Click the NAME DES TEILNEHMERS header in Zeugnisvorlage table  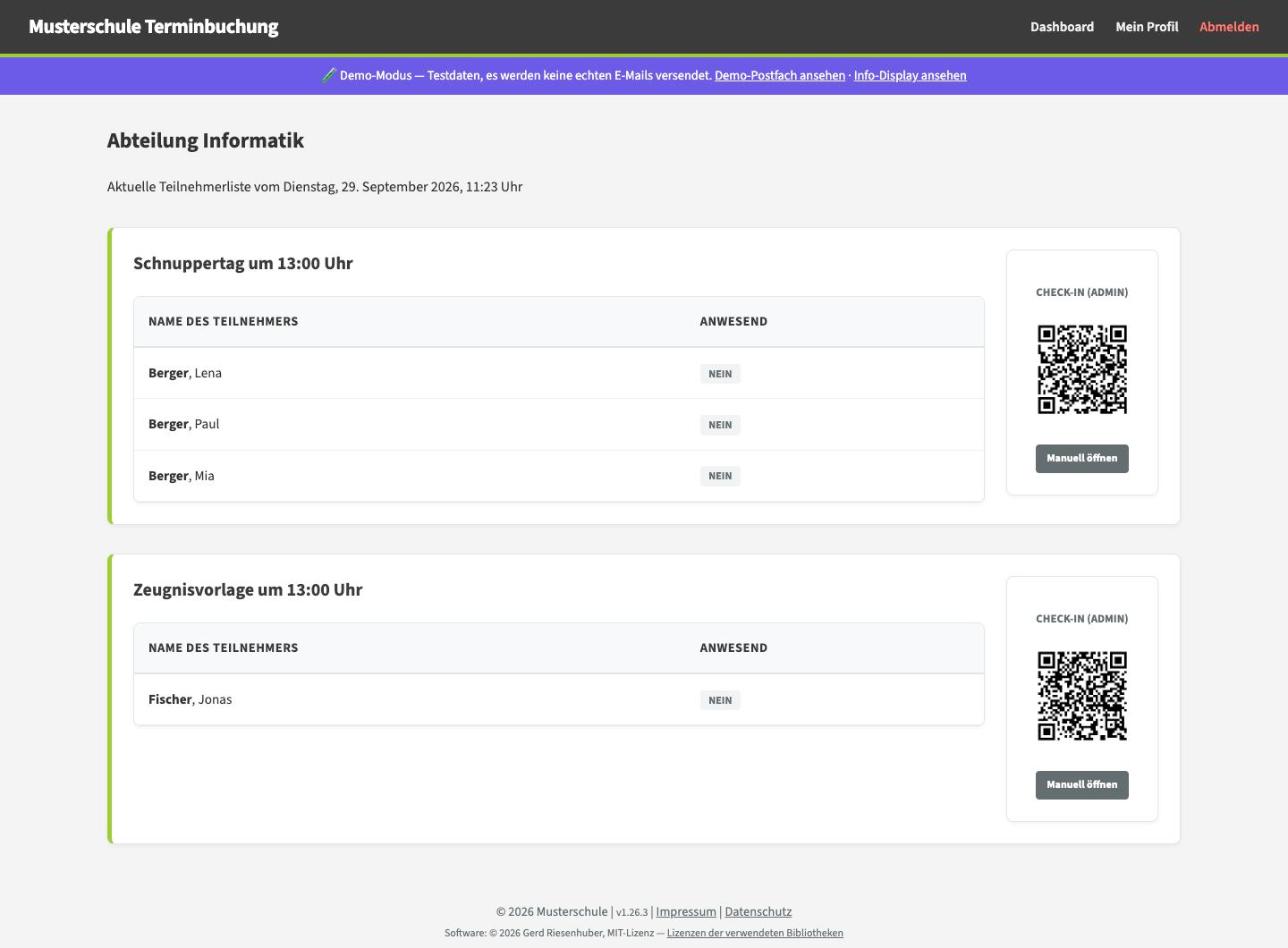click(x=223, y=648)
